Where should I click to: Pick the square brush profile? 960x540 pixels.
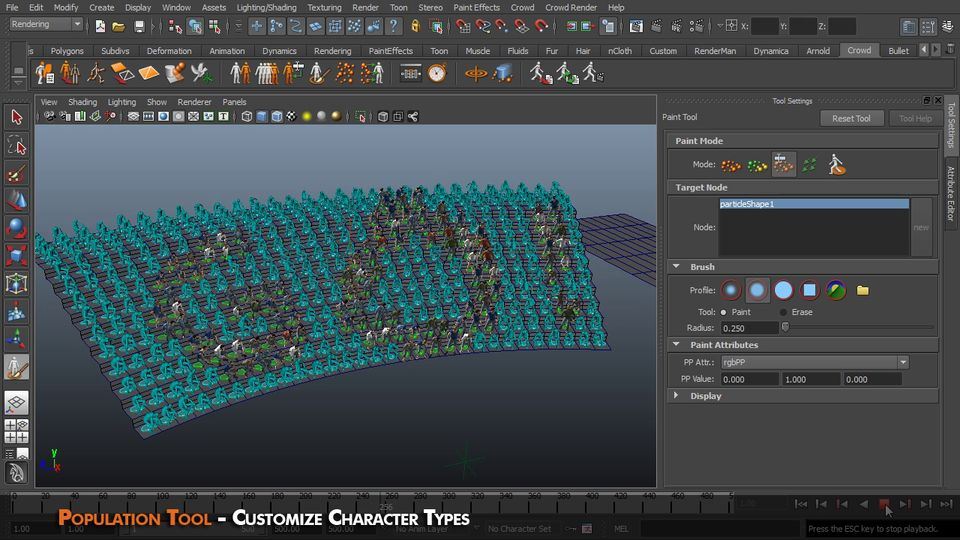(810, 290)
